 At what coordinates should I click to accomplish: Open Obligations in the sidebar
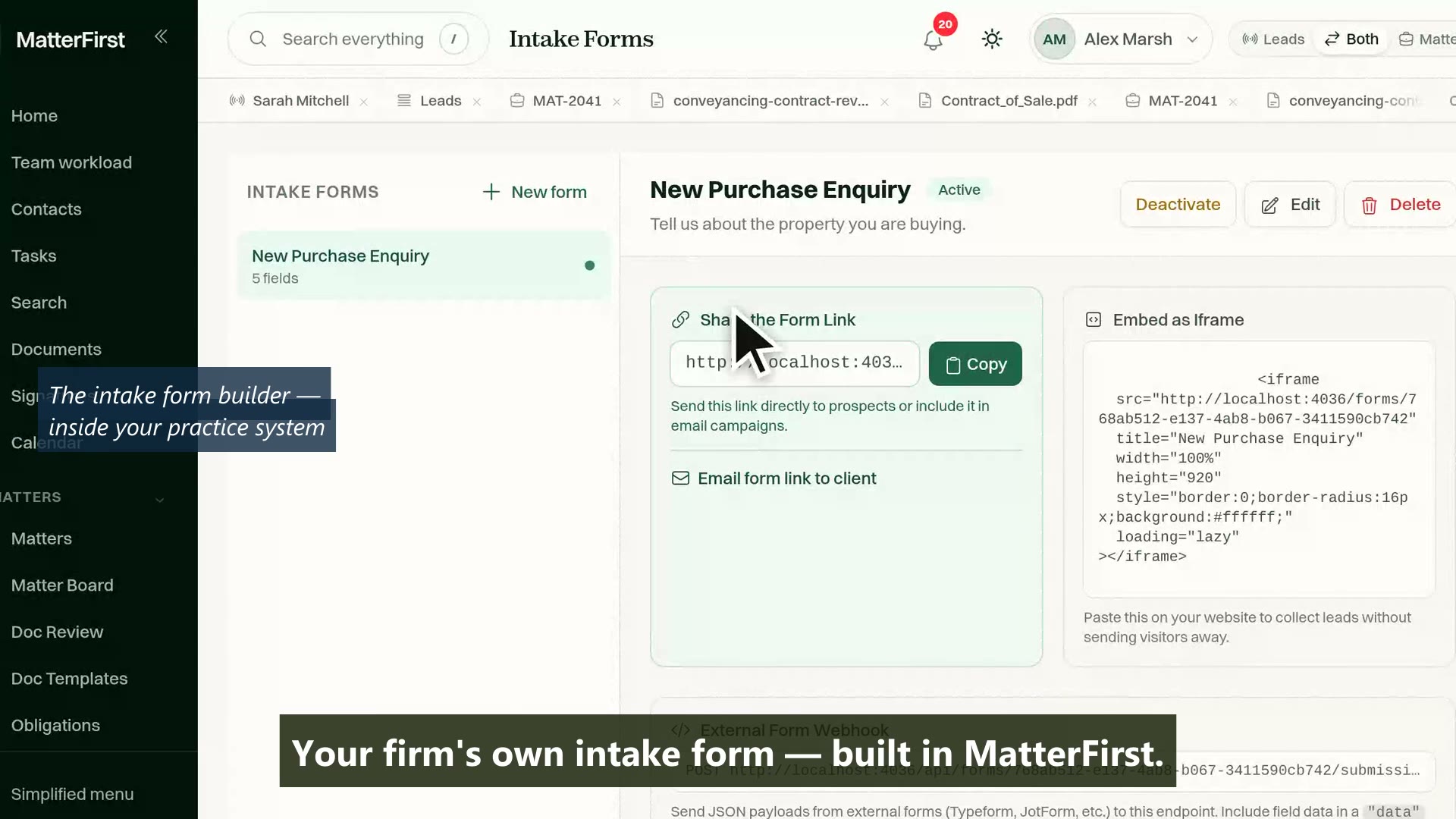(x=55, y=726)
